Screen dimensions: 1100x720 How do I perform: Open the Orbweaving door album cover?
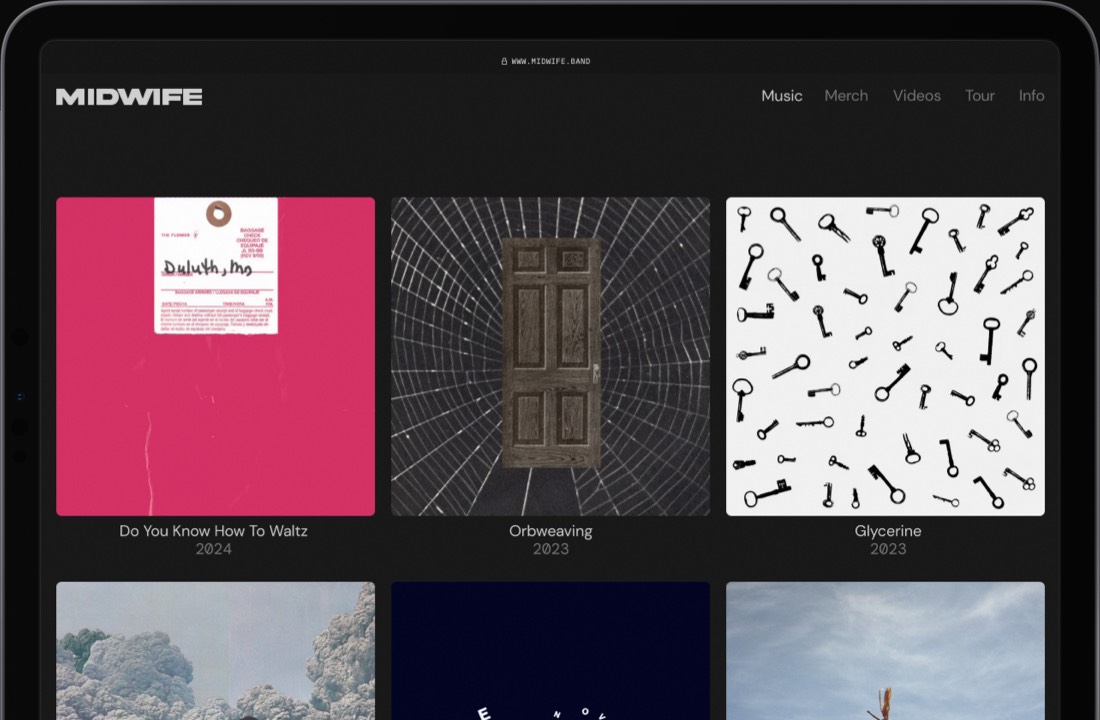coord(551,356)
